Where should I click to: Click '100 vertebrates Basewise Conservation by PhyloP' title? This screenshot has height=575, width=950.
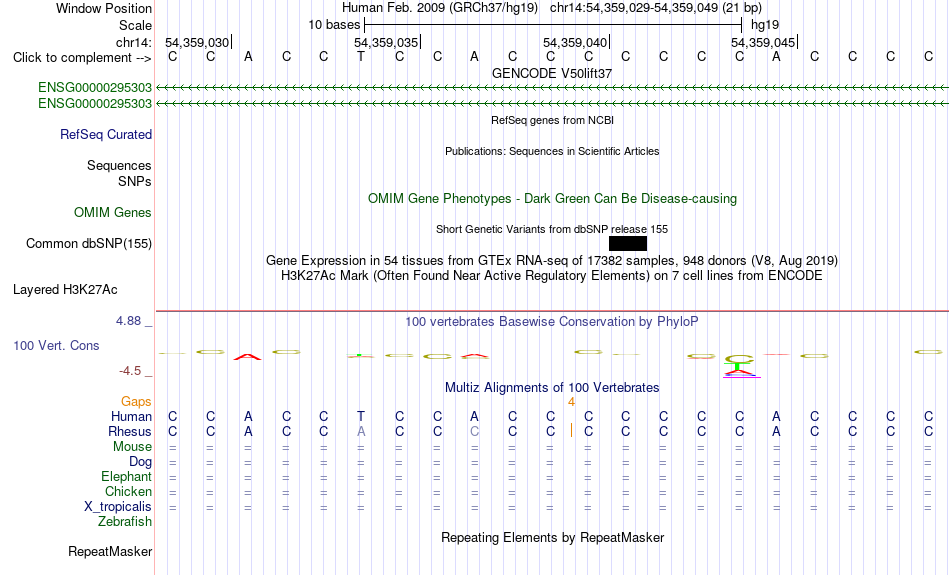coord(552,322)
